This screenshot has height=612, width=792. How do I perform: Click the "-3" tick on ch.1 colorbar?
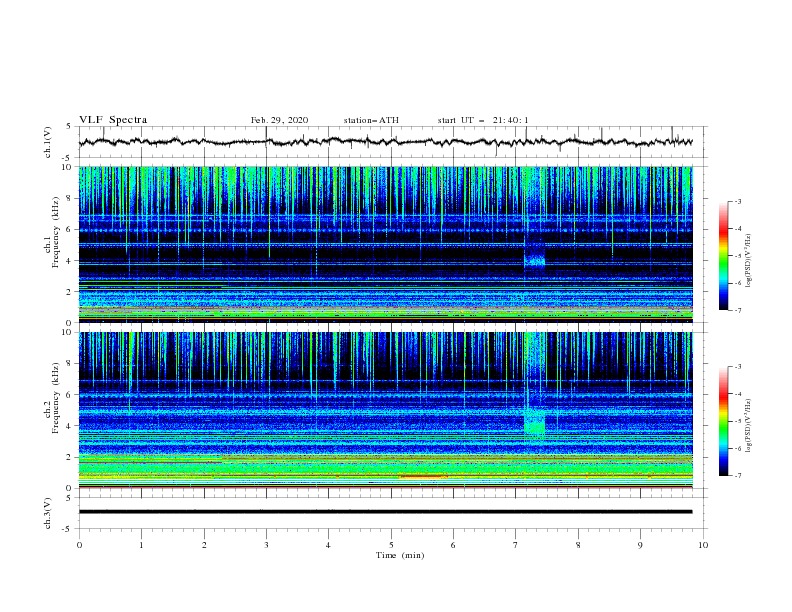[737, 201]
